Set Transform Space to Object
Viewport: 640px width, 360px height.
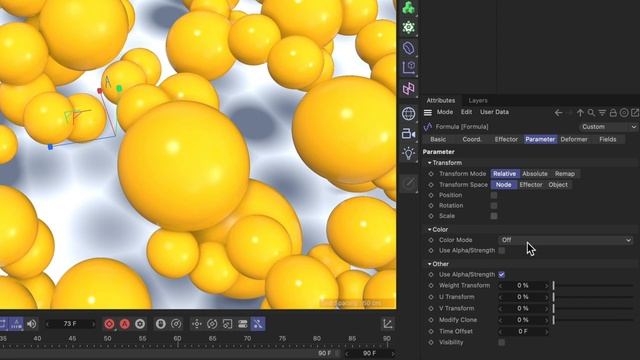pyautogui.click(x=558, y=185)
